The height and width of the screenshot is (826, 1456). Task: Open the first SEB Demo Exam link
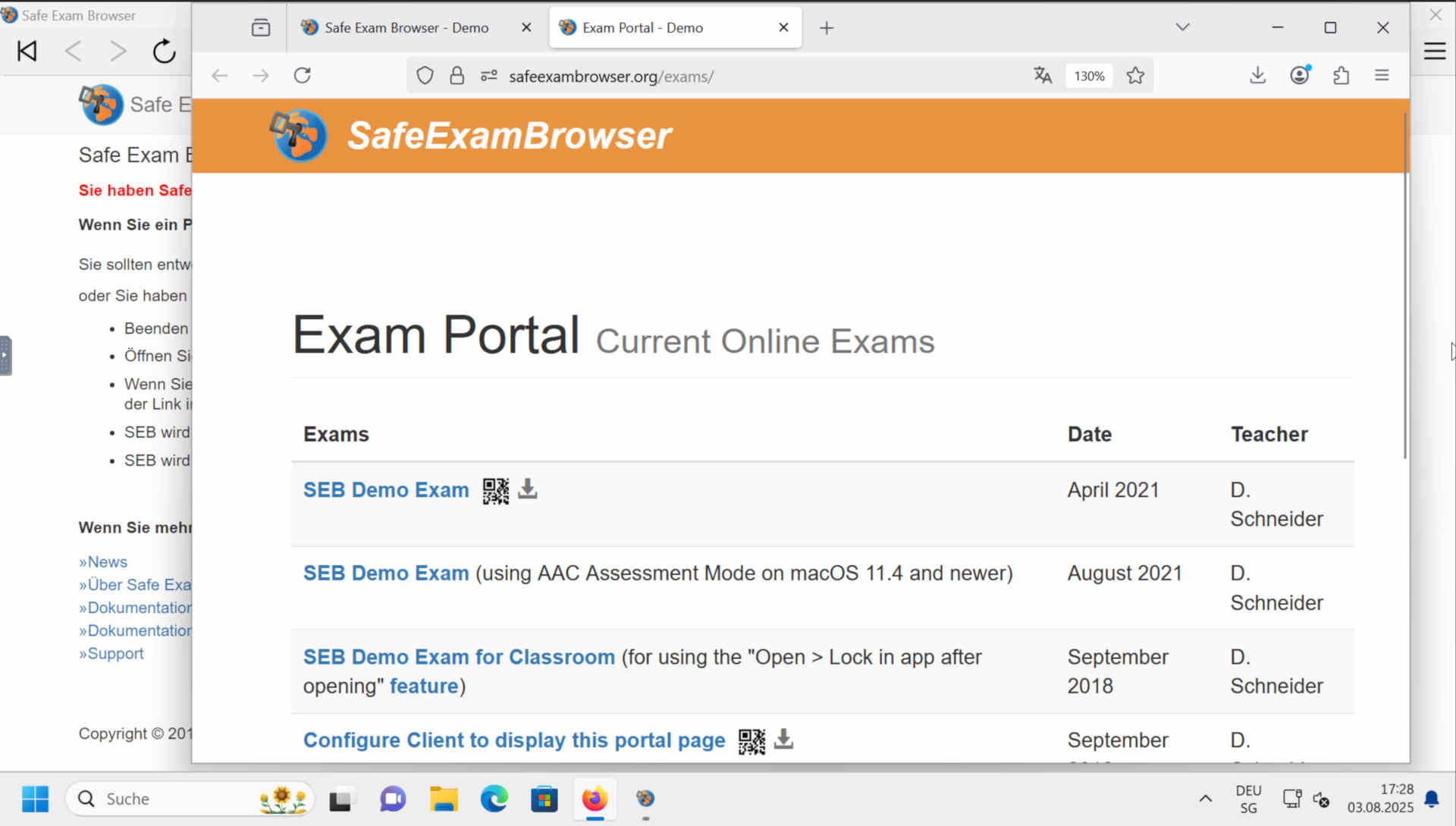[386, 491]
